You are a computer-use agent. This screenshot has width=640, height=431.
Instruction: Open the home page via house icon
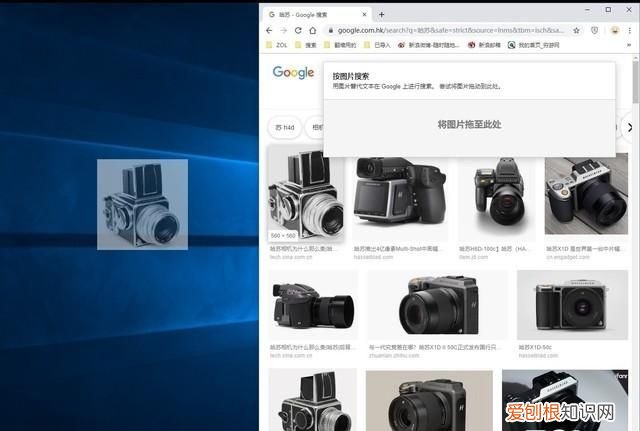[x=313, y=31]
